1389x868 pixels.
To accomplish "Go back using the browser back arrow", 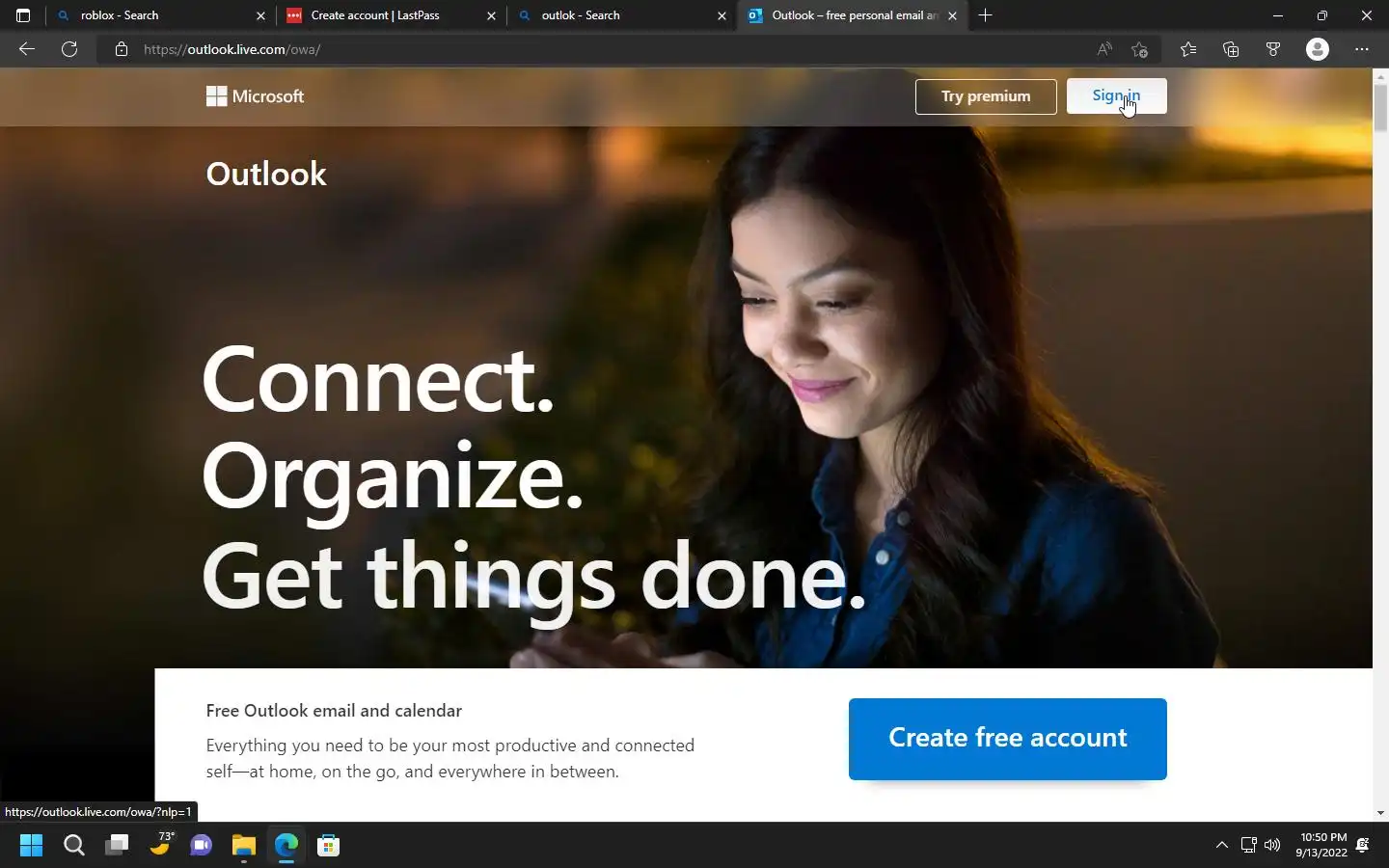I will (27, 49).
